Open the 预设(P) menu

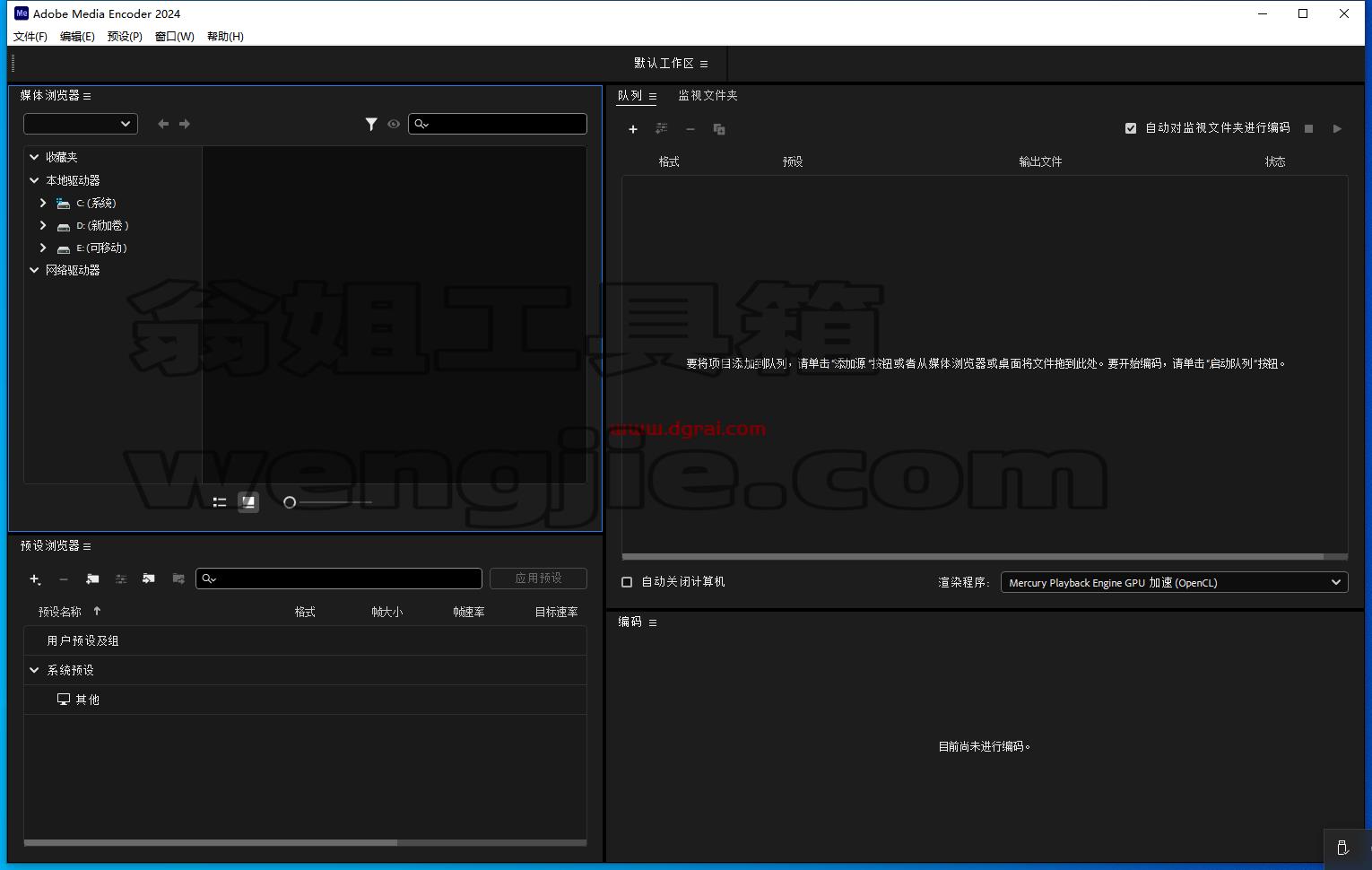click(125, 37)
